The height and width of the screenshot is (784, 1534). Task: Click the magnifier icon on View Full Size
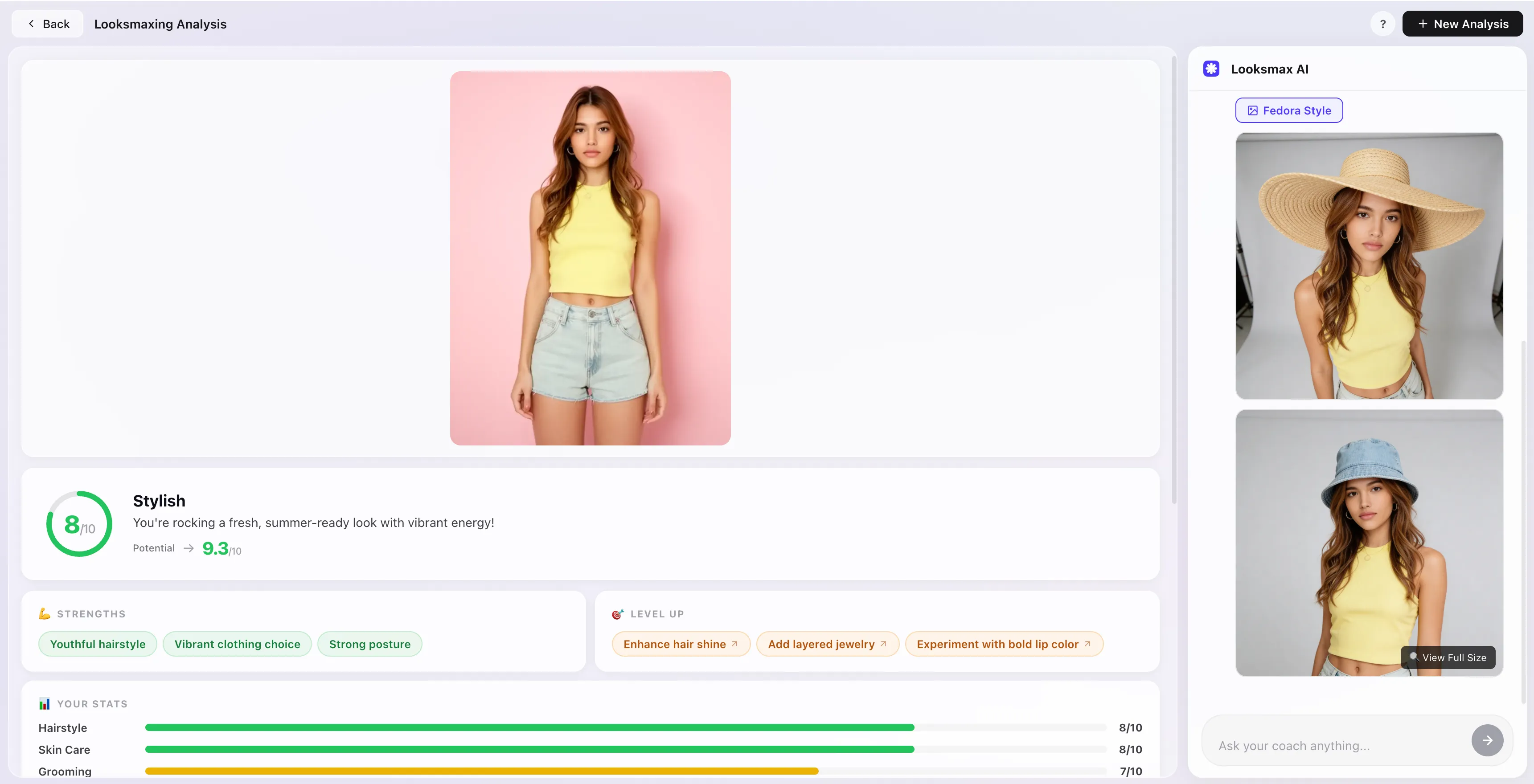[1414, 658]
